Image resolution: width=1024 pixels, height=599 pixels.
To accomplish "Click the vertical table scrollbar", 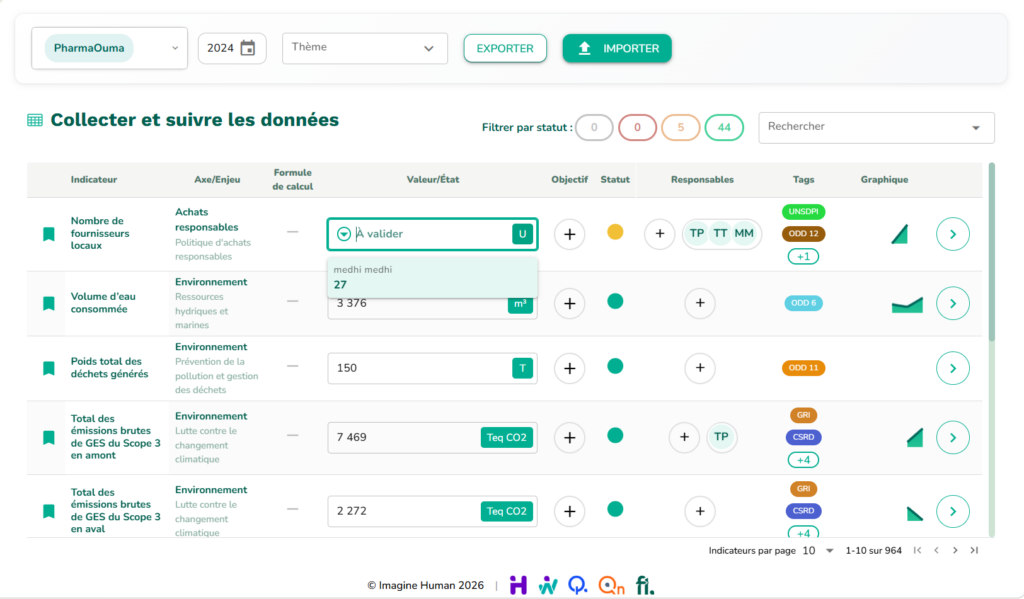I will coord(991,251).
